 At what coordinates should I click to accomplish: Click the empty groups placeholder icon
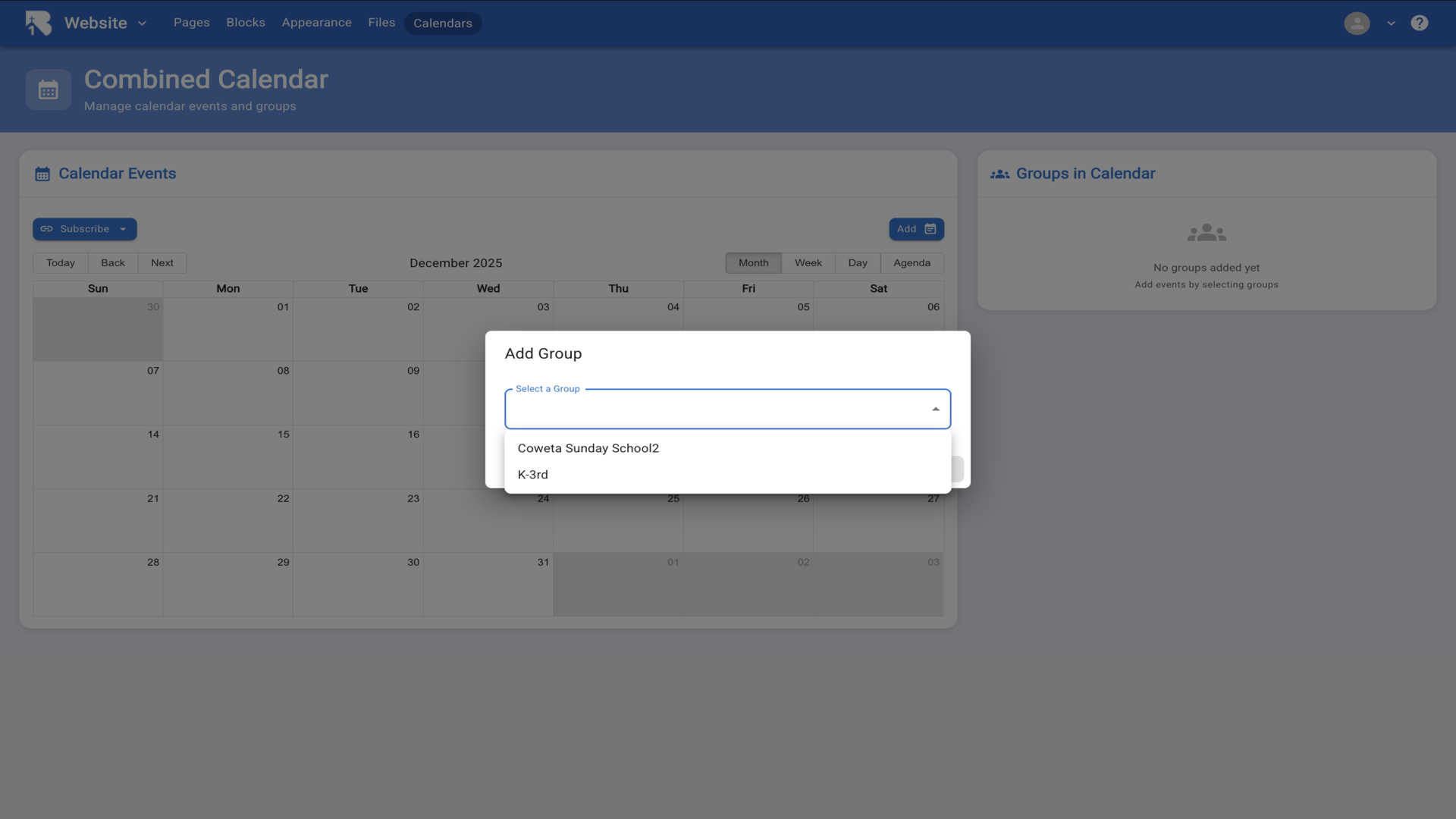coord(1206,233)
